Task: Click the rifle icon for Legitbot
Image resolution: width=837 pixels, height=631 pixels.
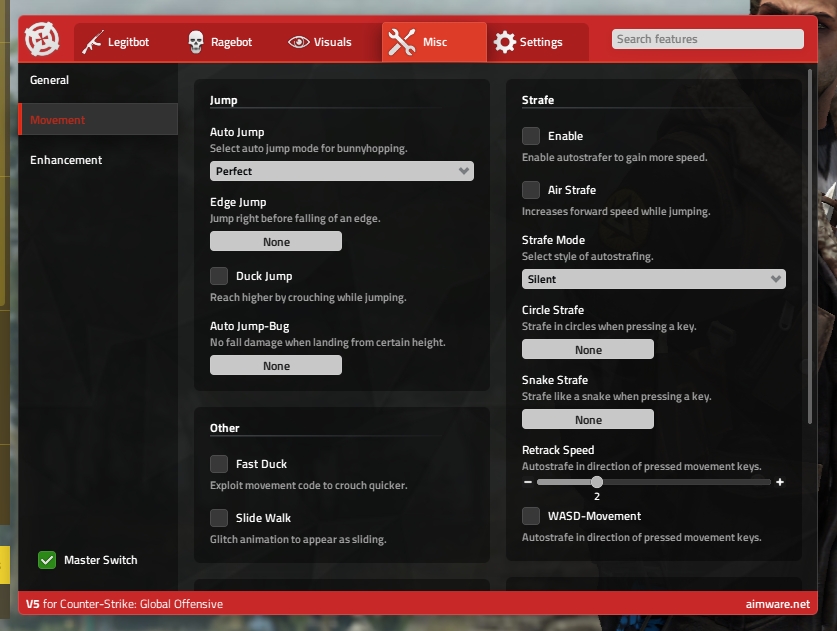Action: [x=94, y=42]
